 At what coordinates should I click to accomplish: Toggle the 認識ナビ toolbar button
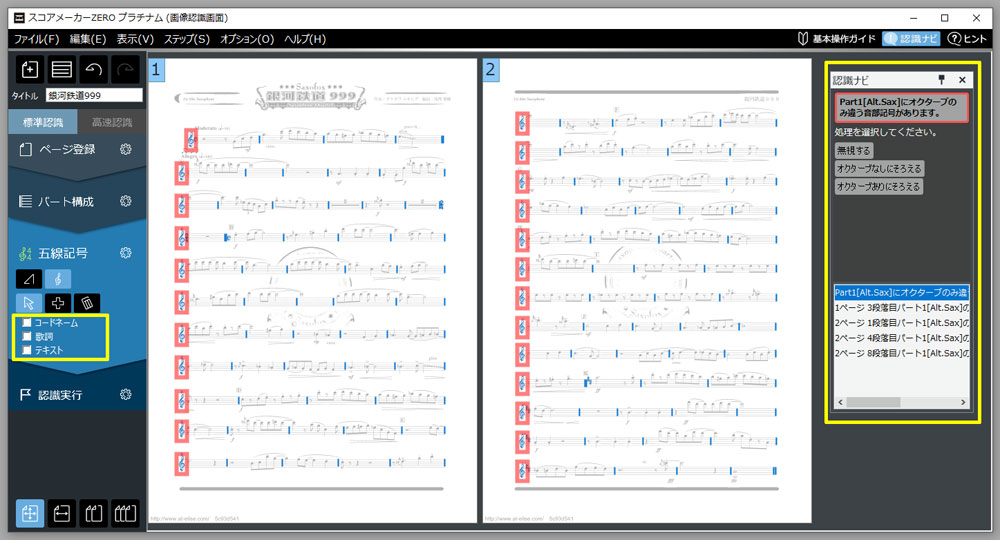(x=911, y=39)
